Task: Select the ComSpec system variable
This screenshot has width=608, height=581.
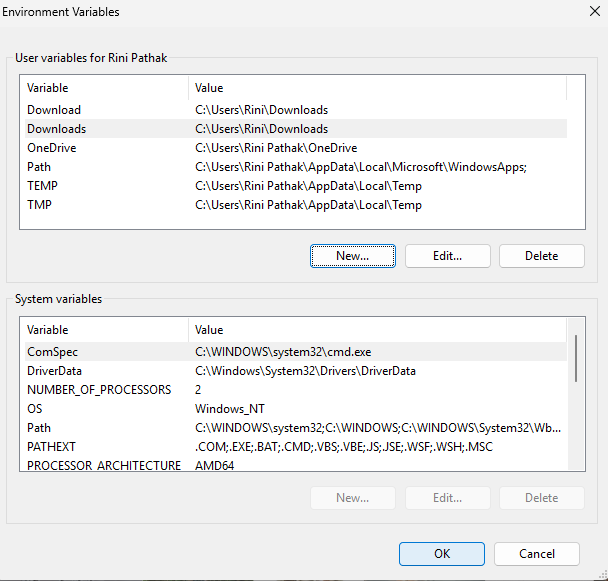Action: click(52, 352)
